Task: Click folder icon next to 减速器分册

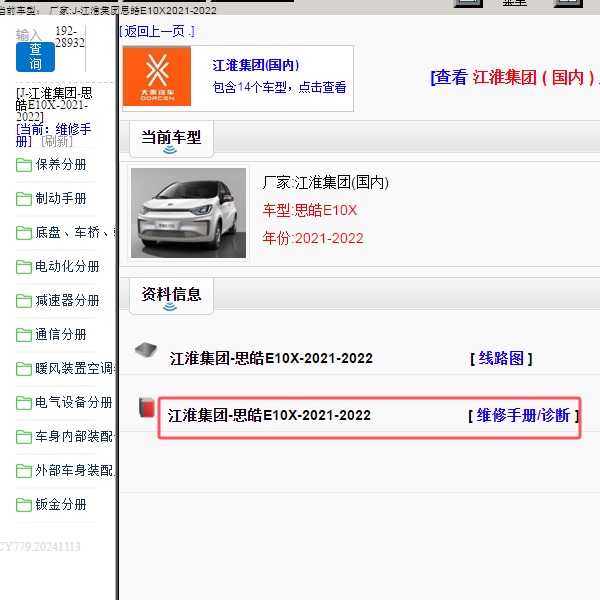Action: coord(24,301)
